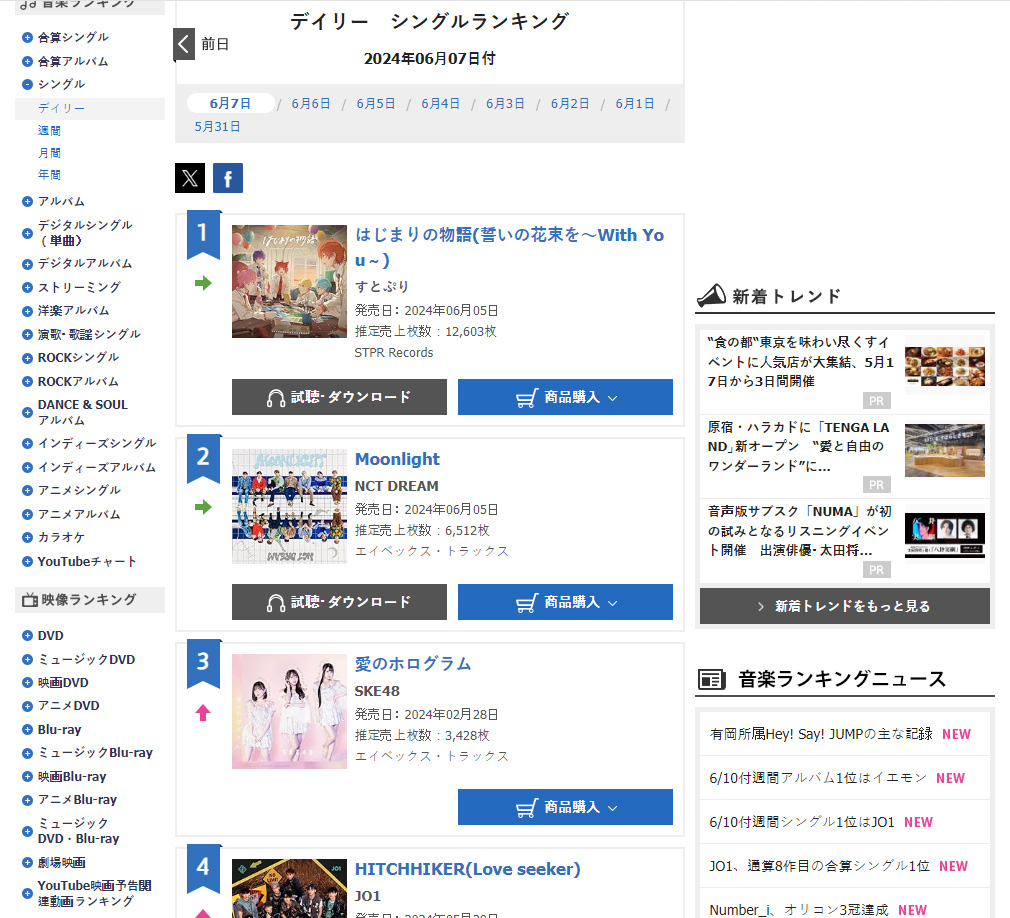1010x918 pixels.
Task: Expand the 合算シングル plus icon
Action: coord(27,37)
